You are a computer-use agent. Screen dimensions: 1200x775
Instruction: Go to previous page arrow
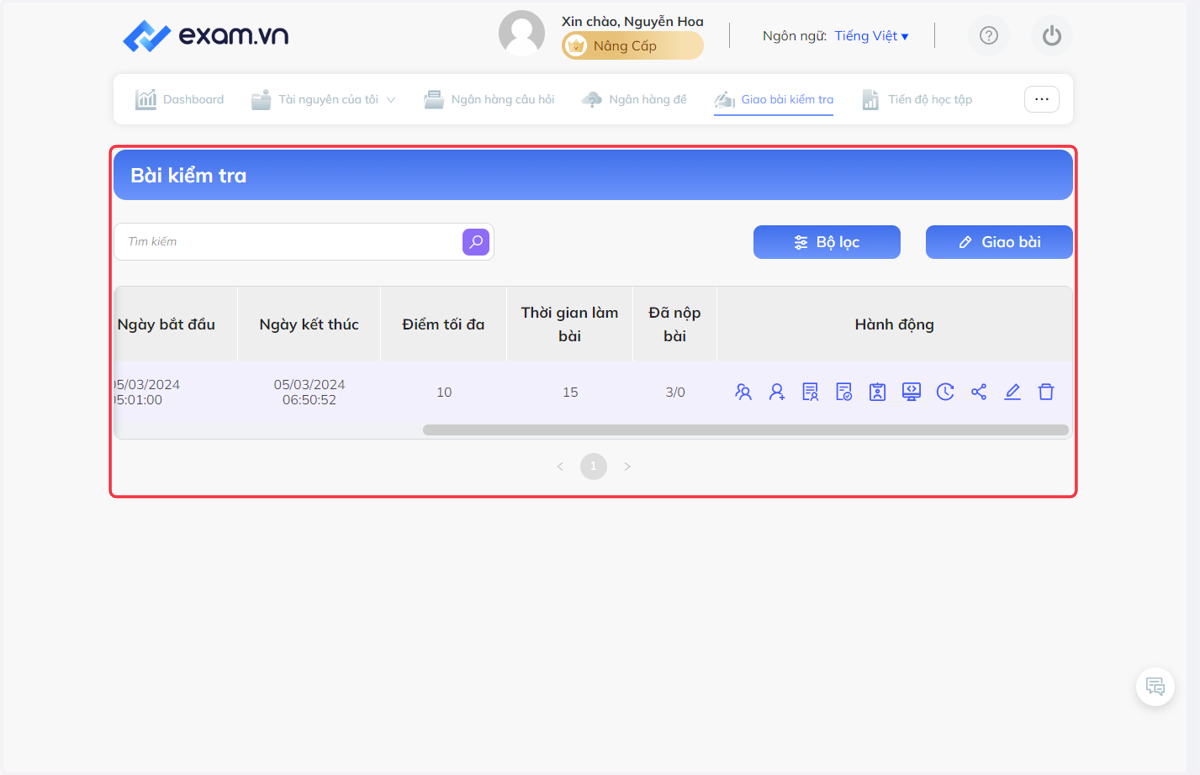coord(560,466)
